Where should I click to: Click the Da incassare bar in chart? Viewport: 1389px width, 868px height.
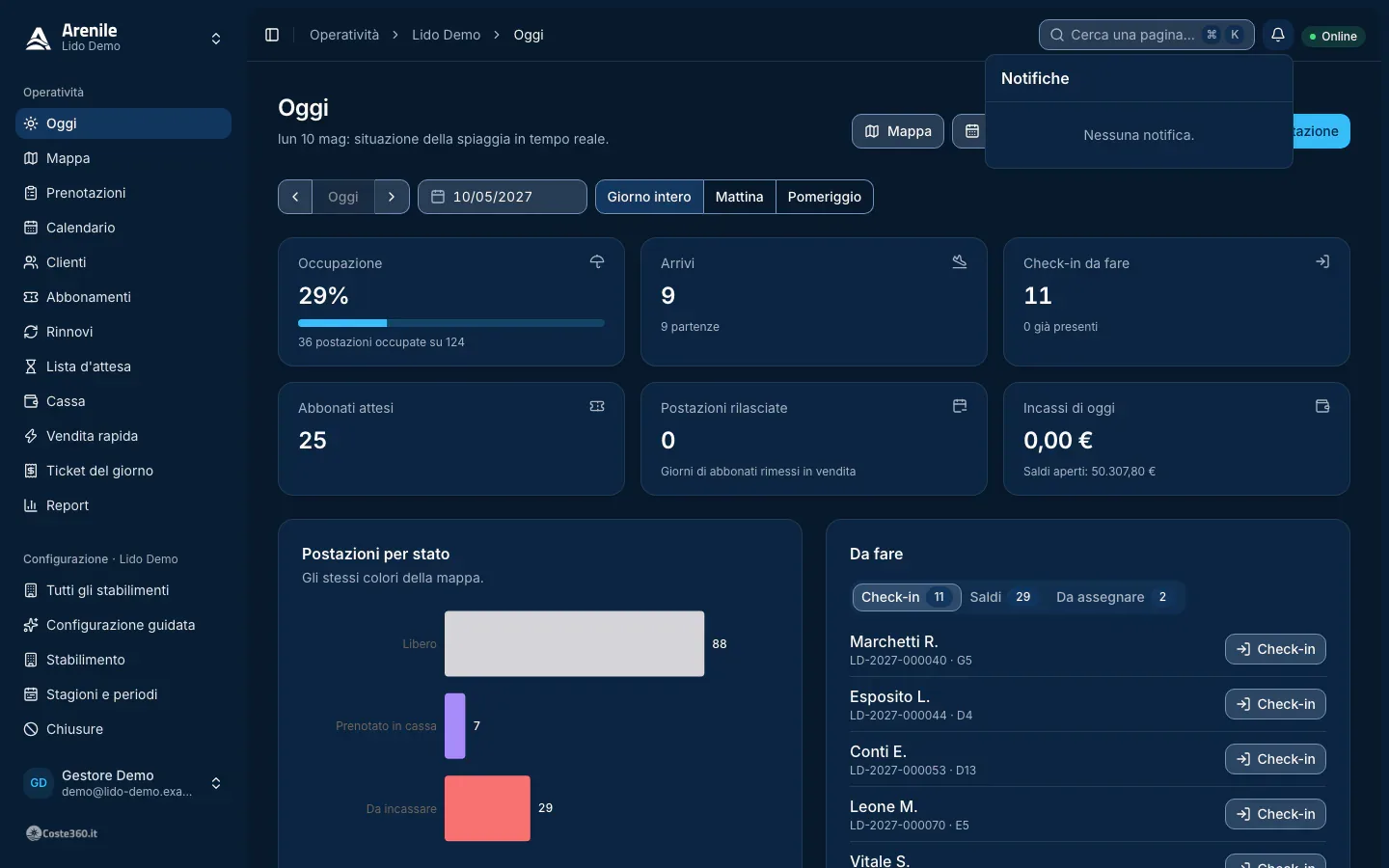pyautogui.click(x=487, y=808)
